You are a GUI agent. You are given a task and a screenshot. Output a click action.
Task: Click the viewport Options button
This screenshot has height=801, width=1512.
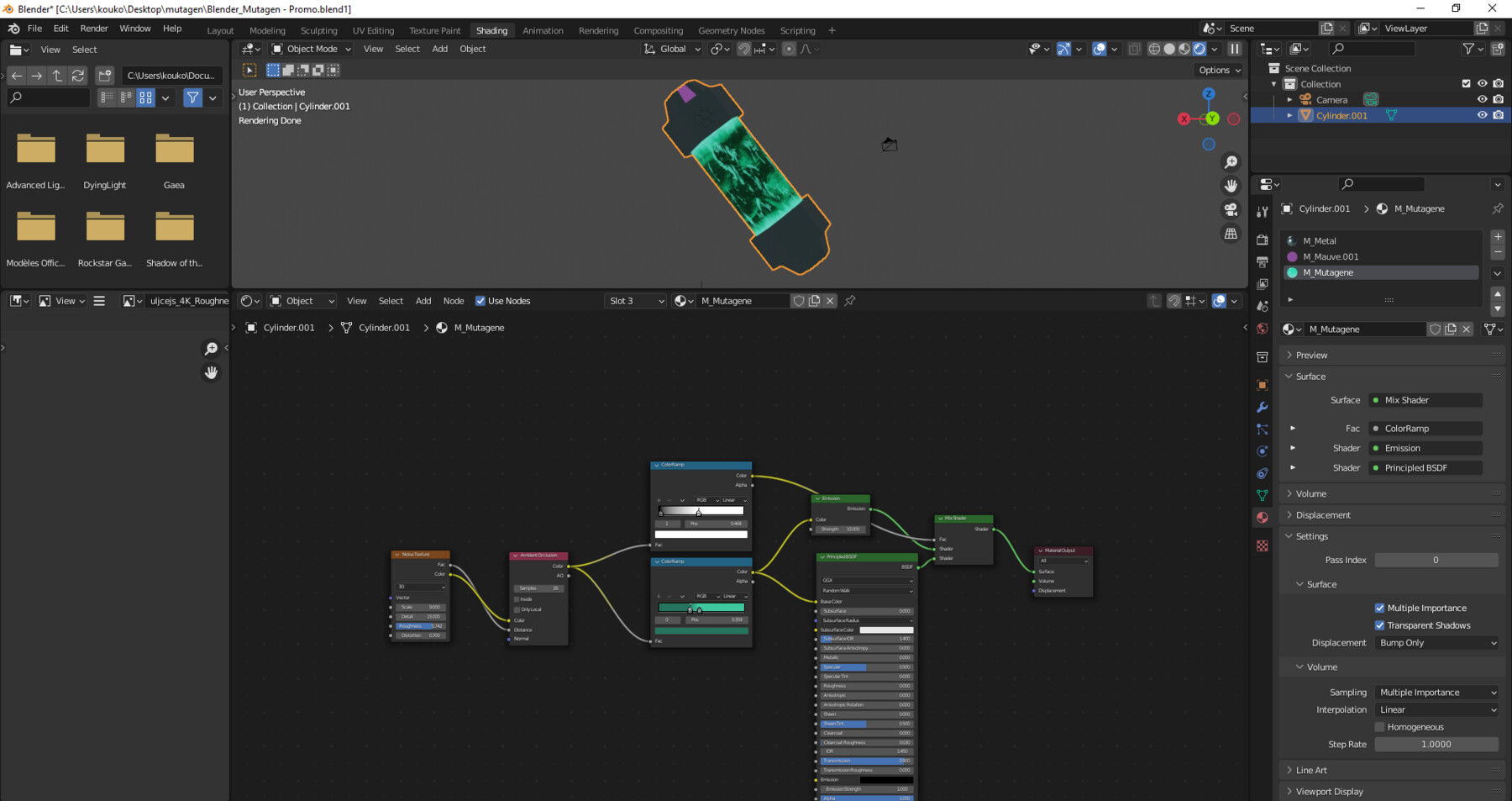click(x=1219, y=71)
